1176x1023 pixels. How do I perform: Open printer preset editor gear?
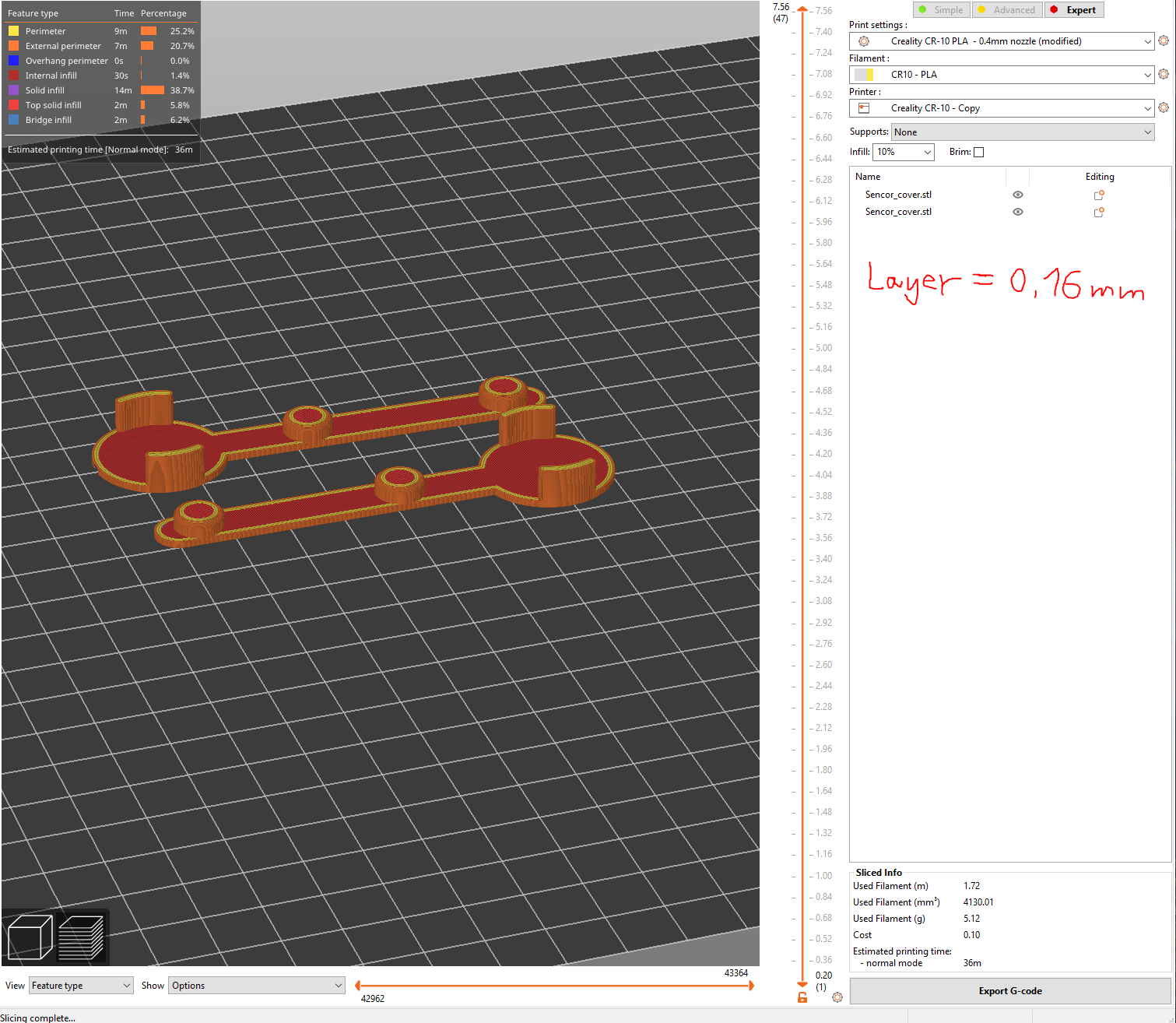[1163, 107]
